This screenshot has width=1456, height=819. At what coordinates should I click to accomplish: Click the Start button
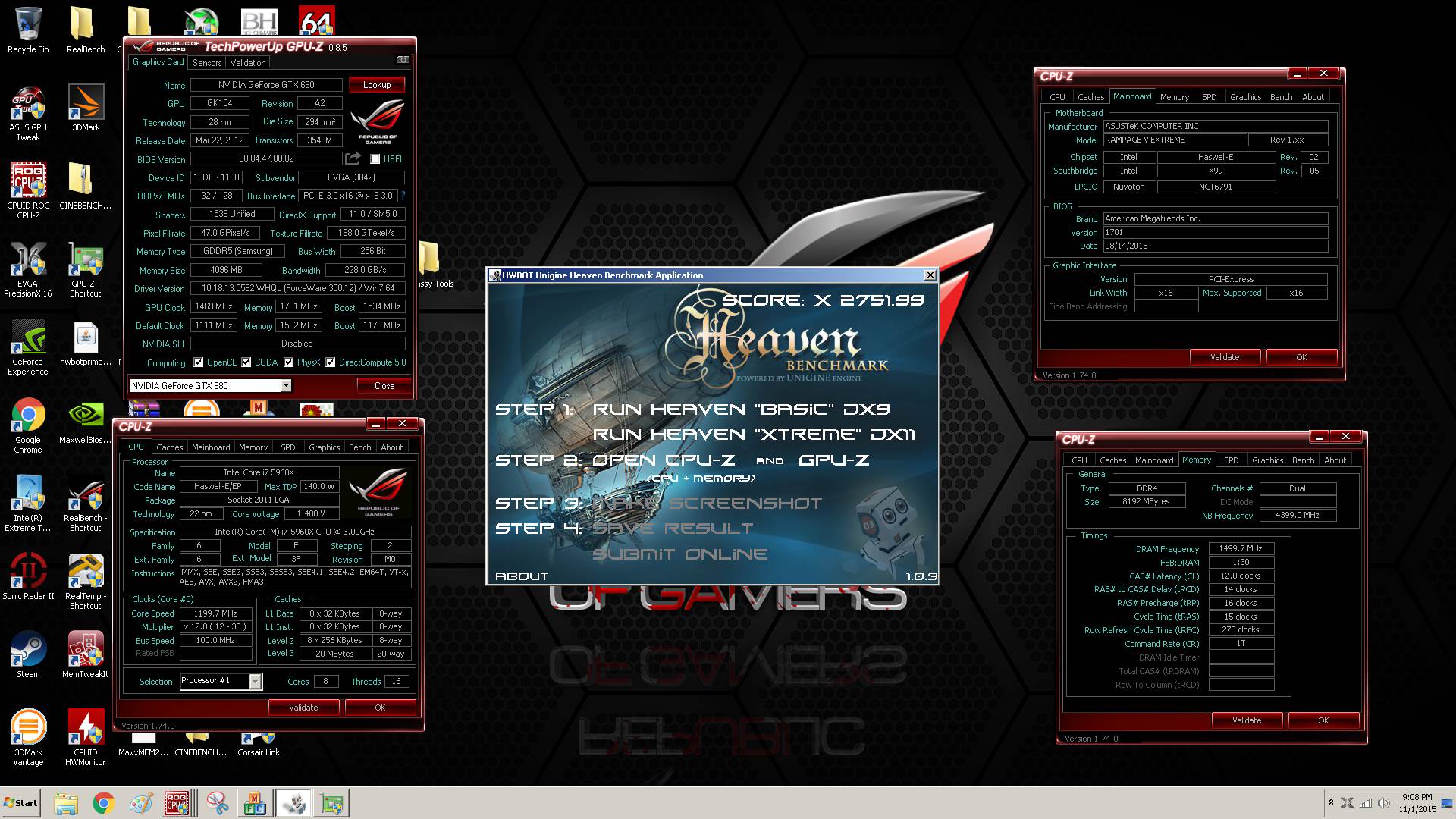pyautogui.click(x=20, y=803)
